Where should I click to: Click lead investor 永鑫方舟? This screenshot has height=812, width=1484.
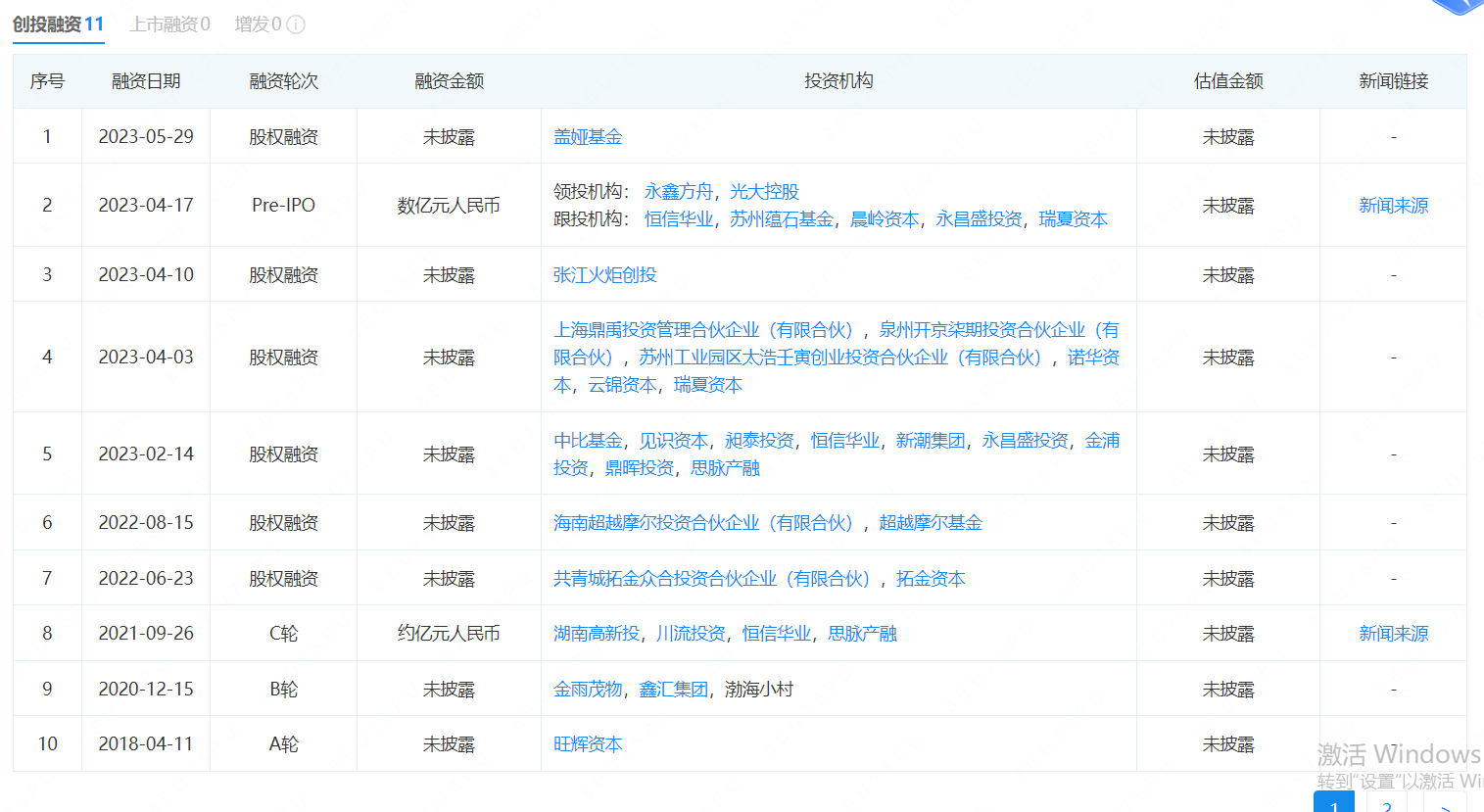click(x=678, y=192)
